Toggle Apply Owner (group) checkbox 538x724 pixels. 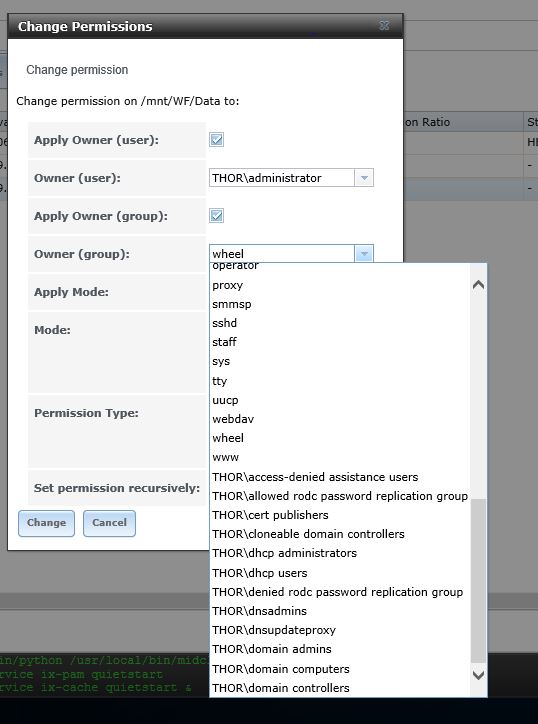(x=217, y=216)
